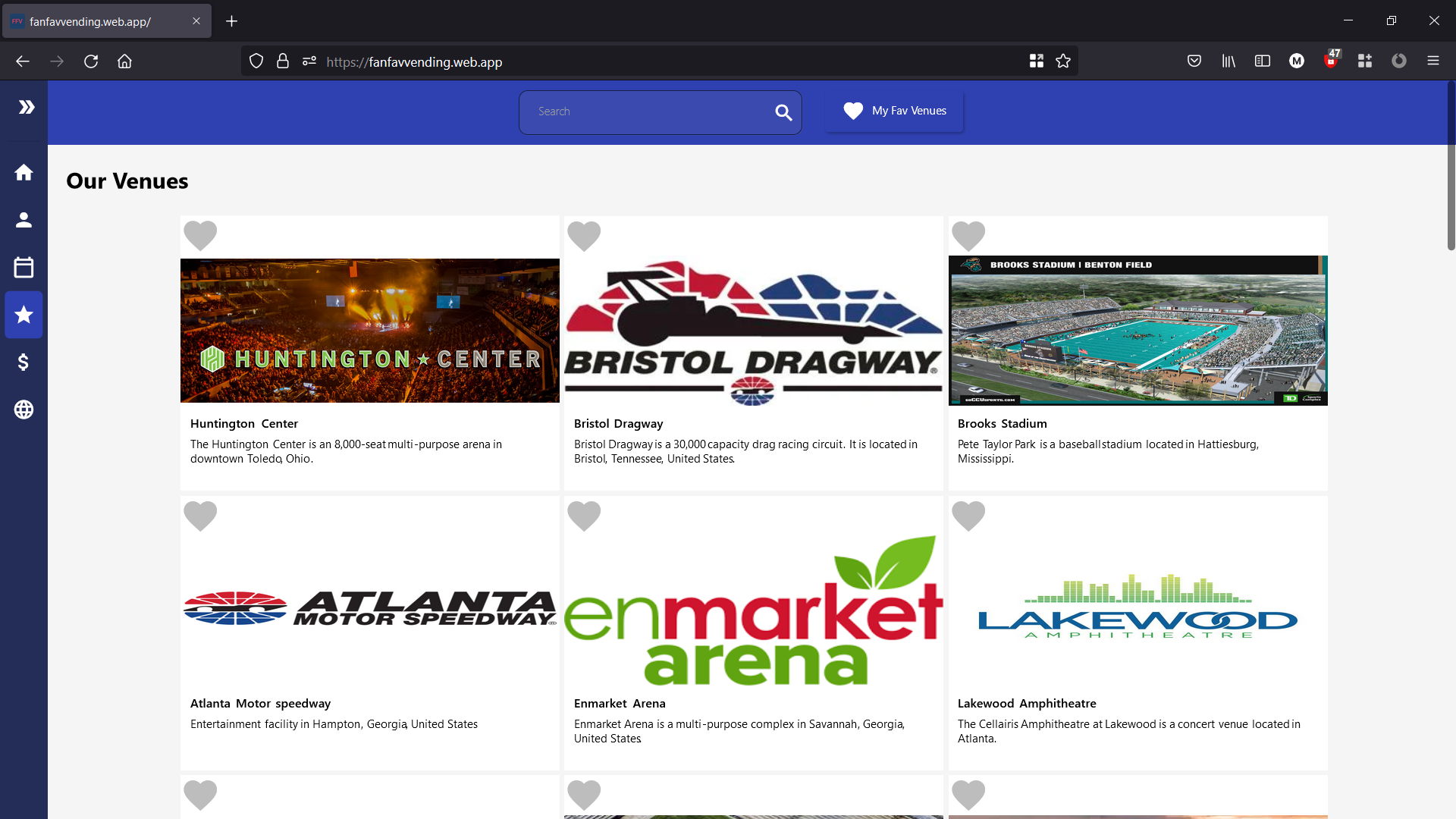Open the globe sidebar icon
Image resolution: width=1456 pixels, height=819 pixels.
24,409
